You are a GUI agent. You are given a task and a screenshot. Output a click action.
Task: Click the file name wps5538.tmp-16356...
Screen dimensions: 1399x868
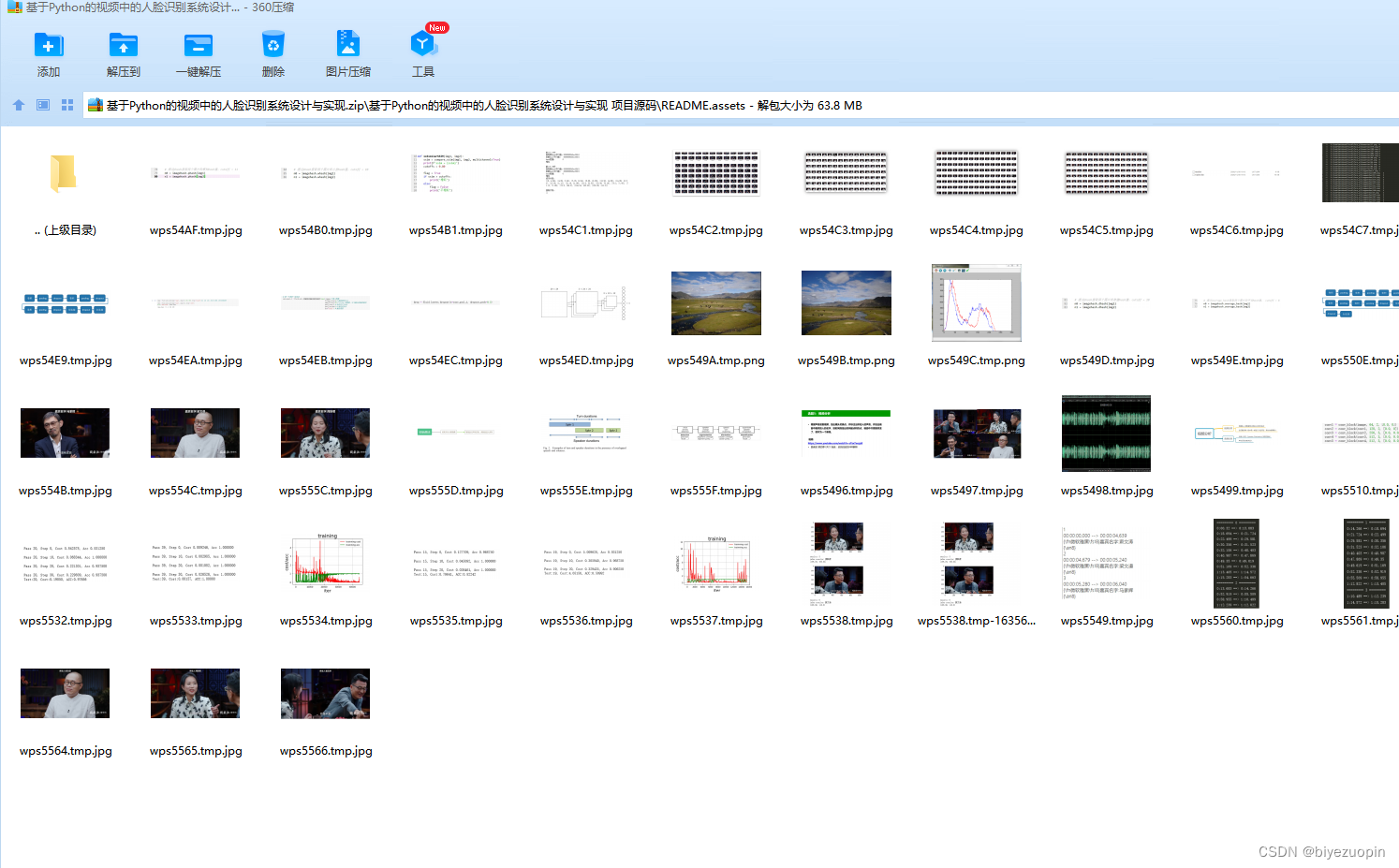977,621
